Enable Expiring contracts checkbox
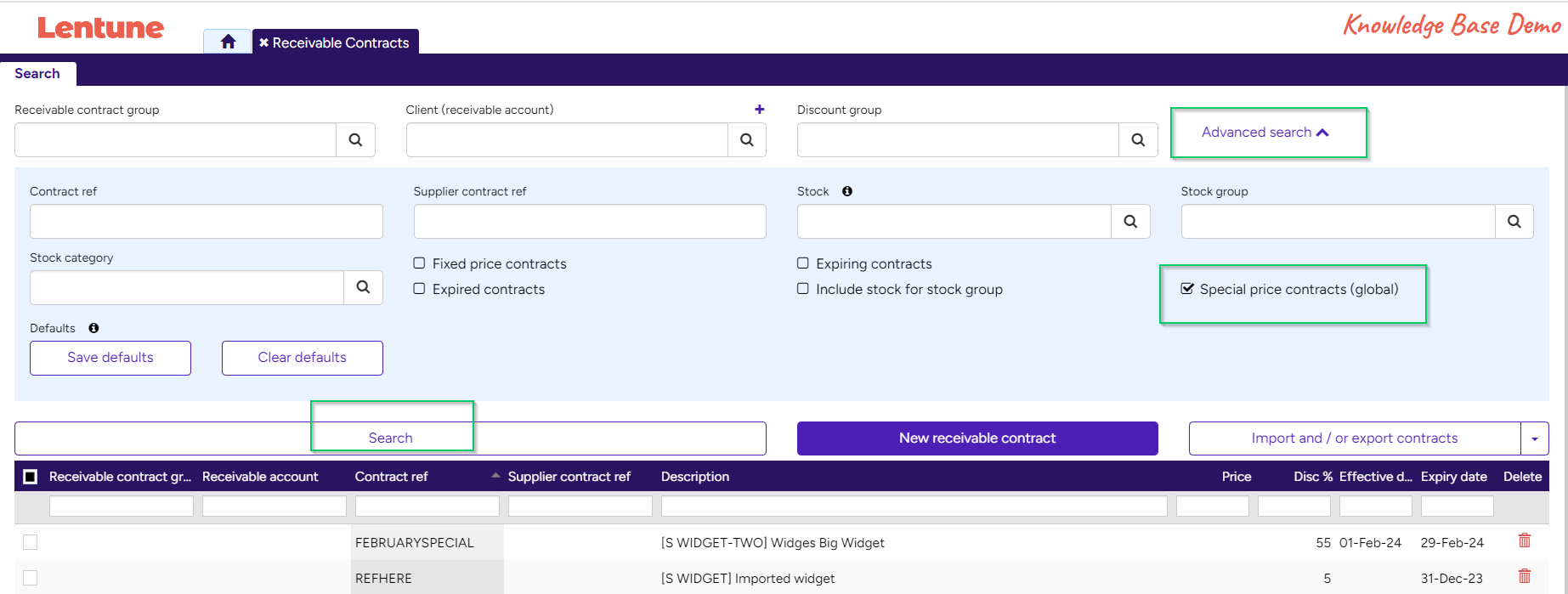1568x594 pixels. pyautogui.click(x=802, y=263)
